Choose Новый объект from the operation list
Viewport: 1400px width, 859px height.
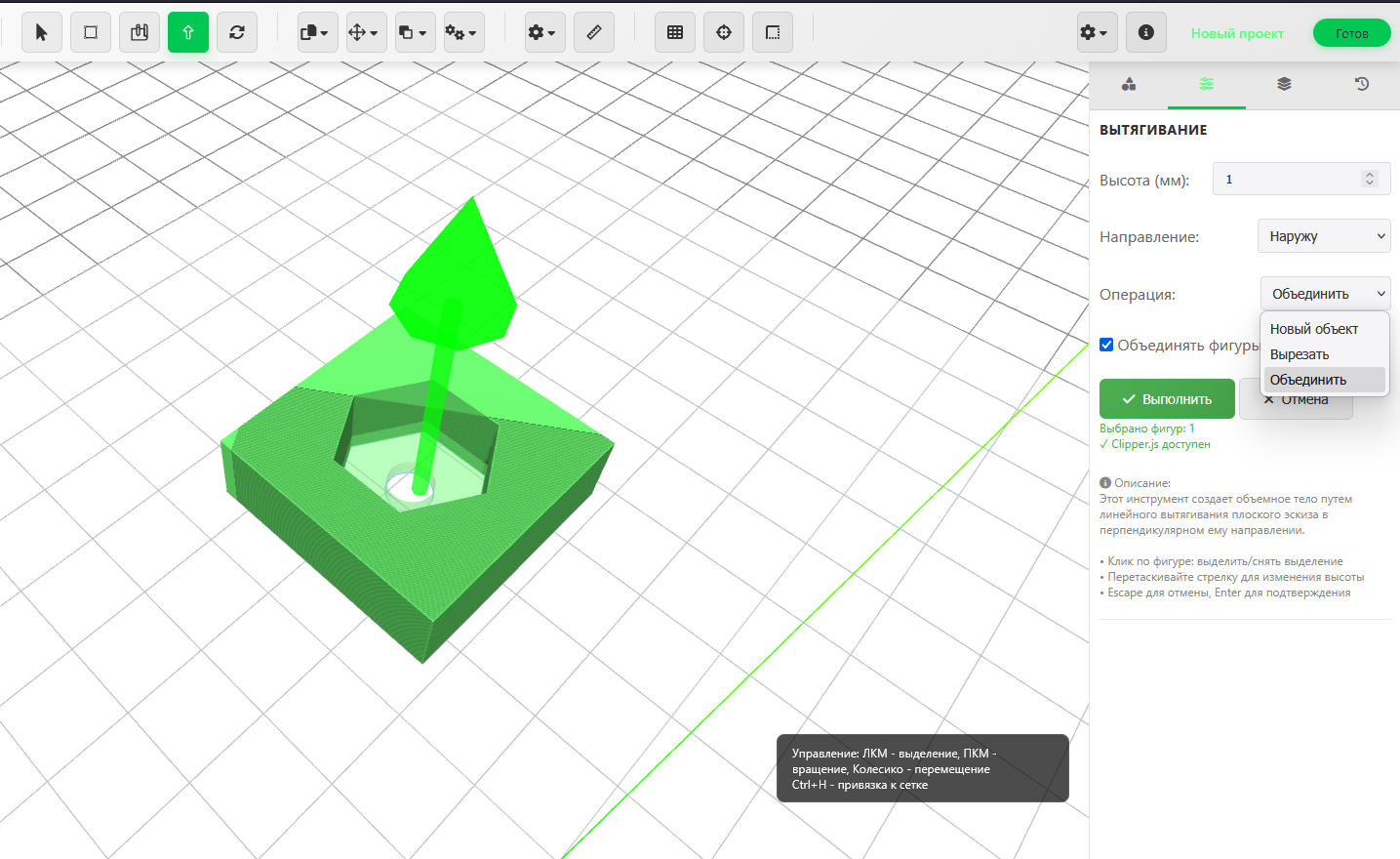point(1313,329)
